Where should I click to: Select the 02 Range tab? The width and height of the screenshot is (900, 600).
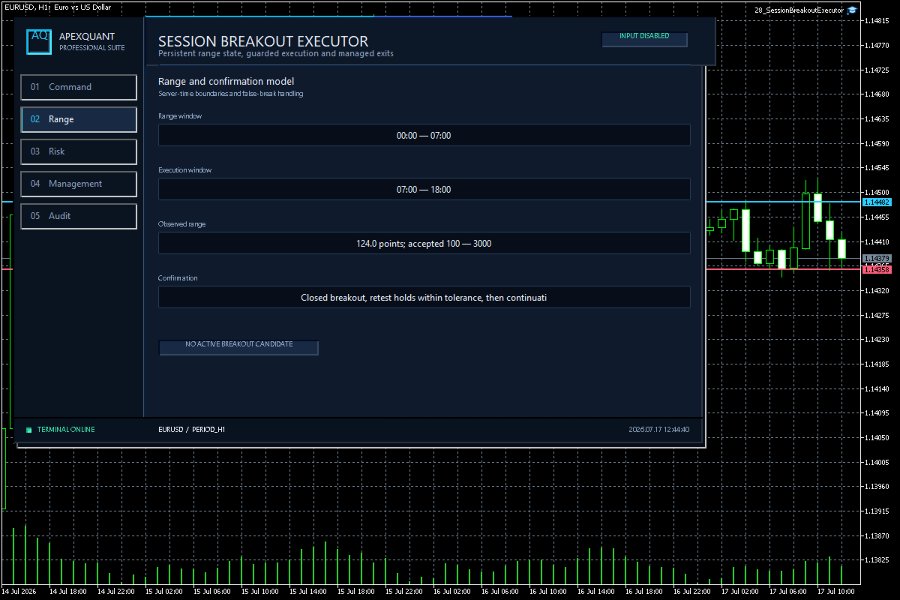pos(79,119)
